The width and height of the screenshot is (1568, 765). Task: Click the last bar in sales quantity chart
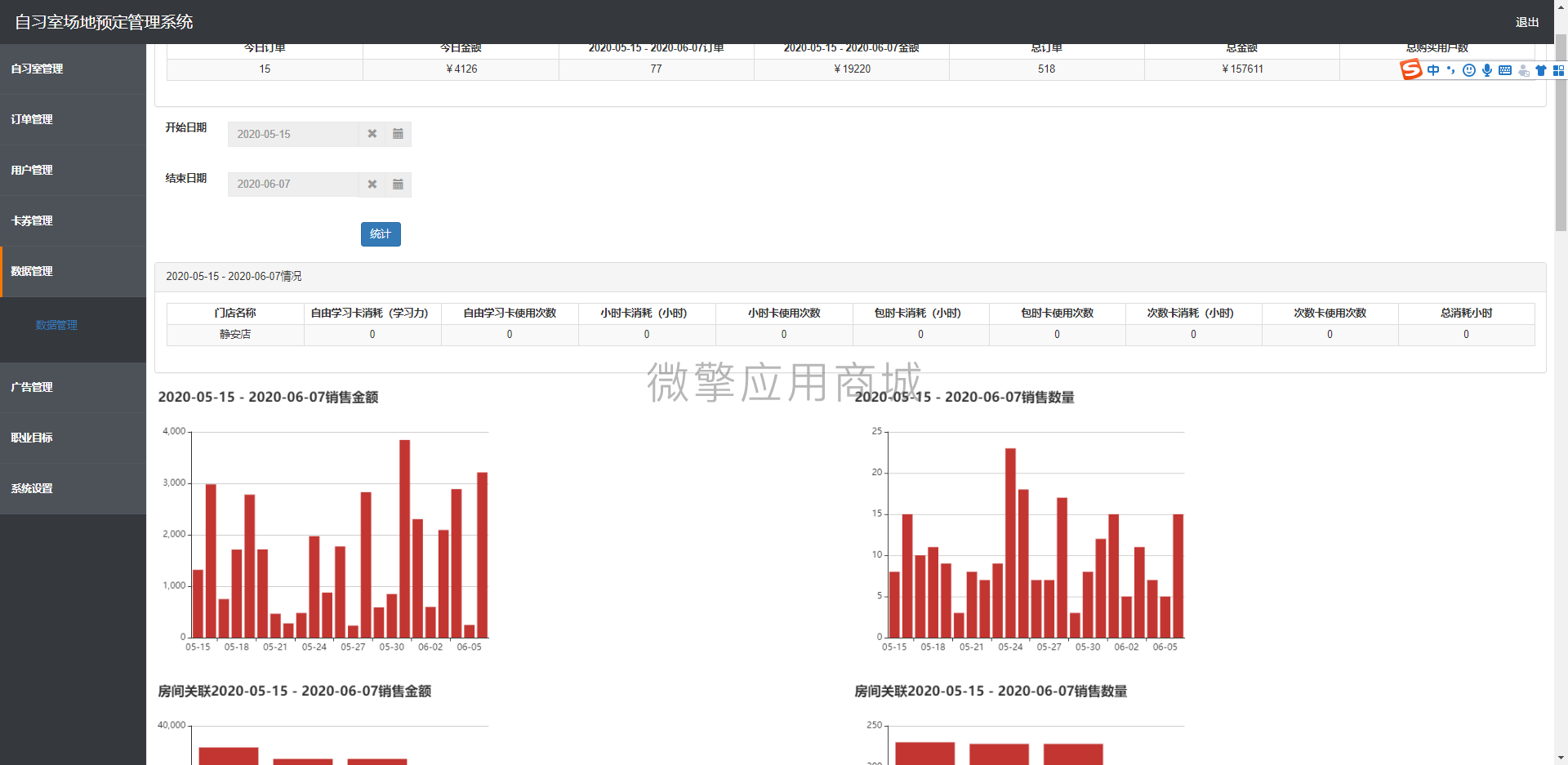1178,576
